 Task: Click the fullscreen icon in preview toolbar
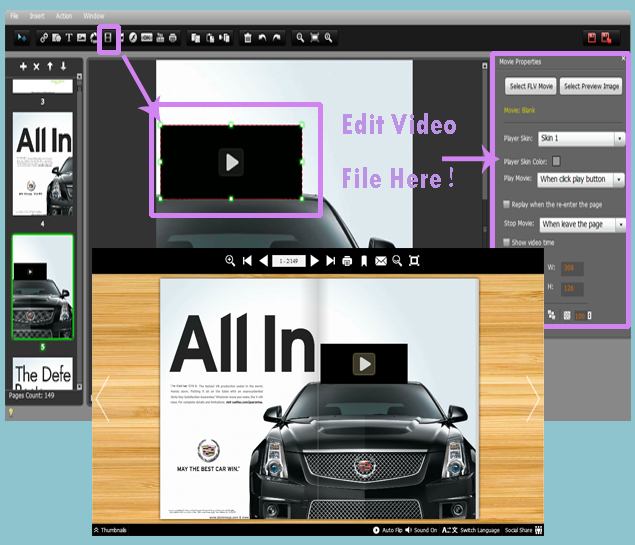click(414, 261)
